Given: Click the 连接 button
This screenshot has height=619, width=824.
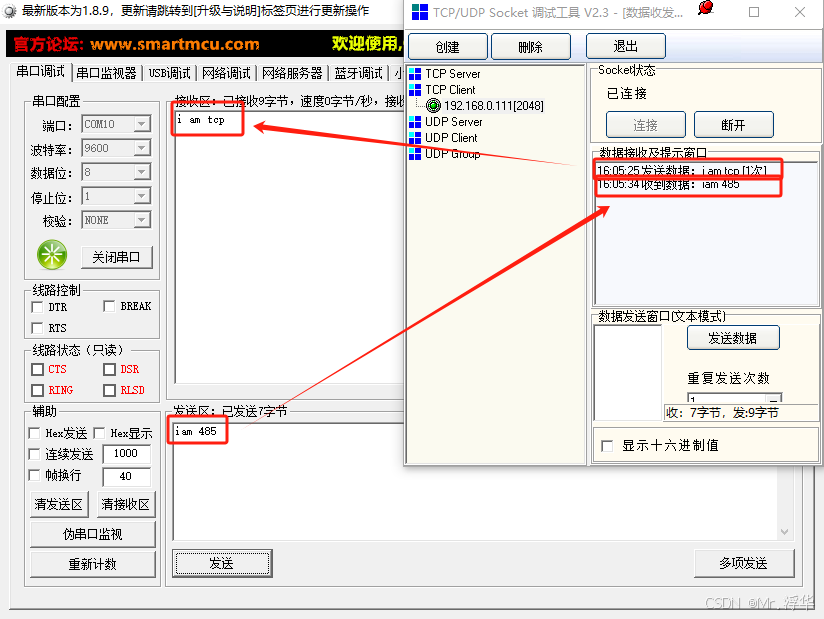Looking at the screenshot, I should coord(645,125).
